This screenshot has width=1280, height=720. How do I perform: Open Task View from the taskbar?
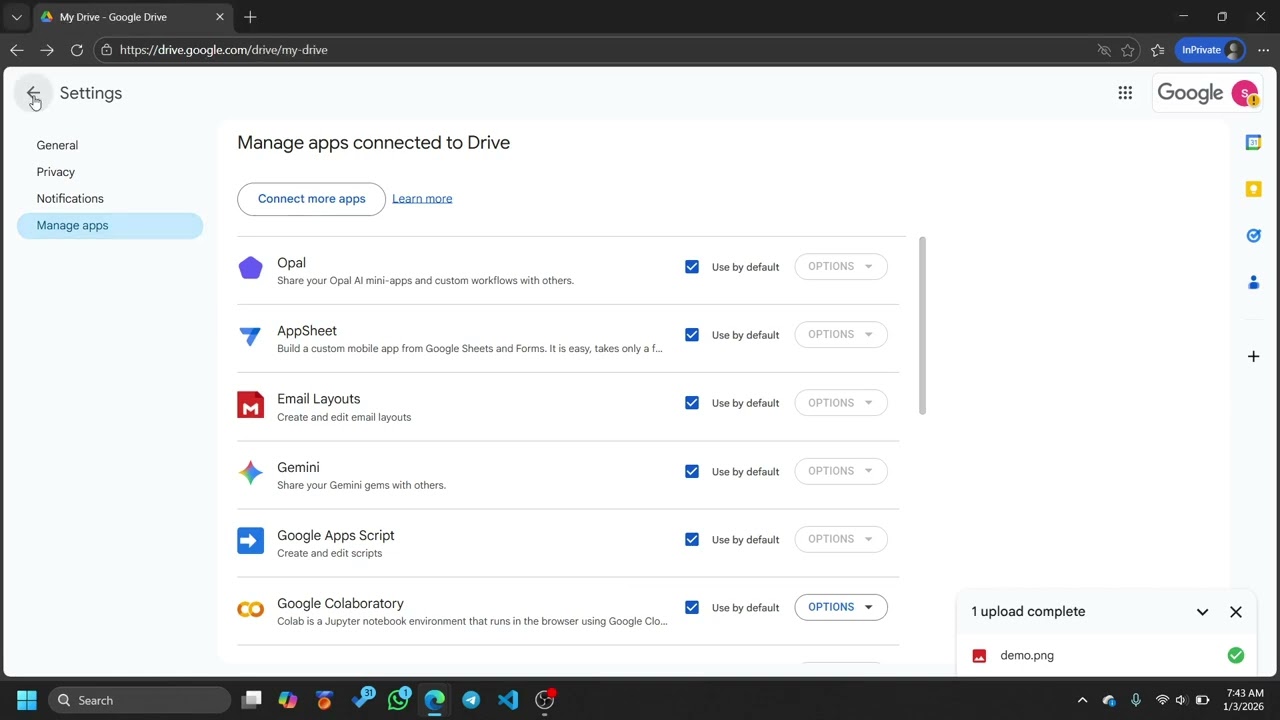click(252, 700)
